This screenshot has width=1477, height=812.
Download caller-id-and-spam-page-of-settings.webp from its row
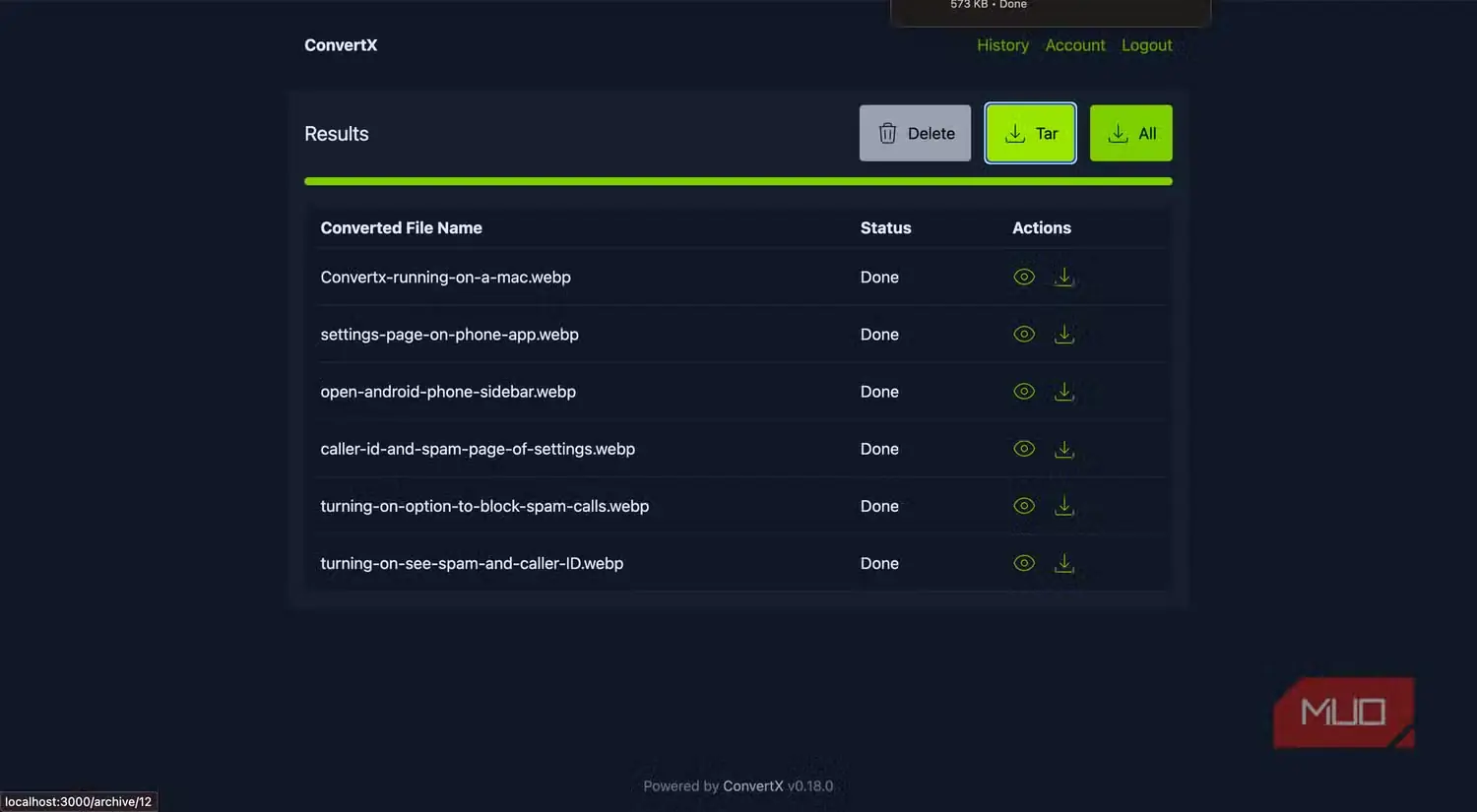[x=1063, y=449]
